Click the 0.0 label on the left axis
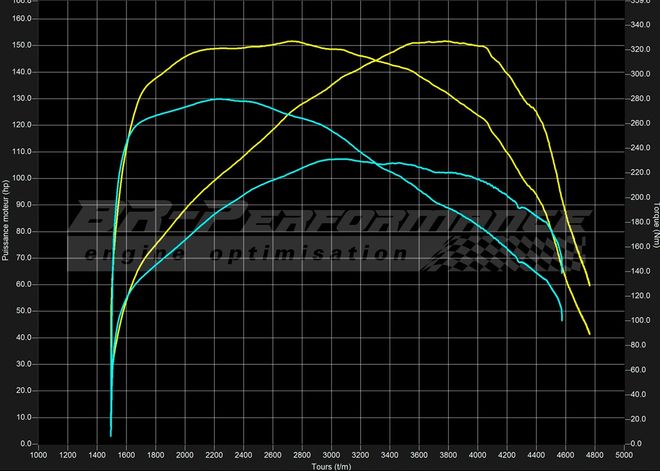660x471 pixels. pos(25,443)
